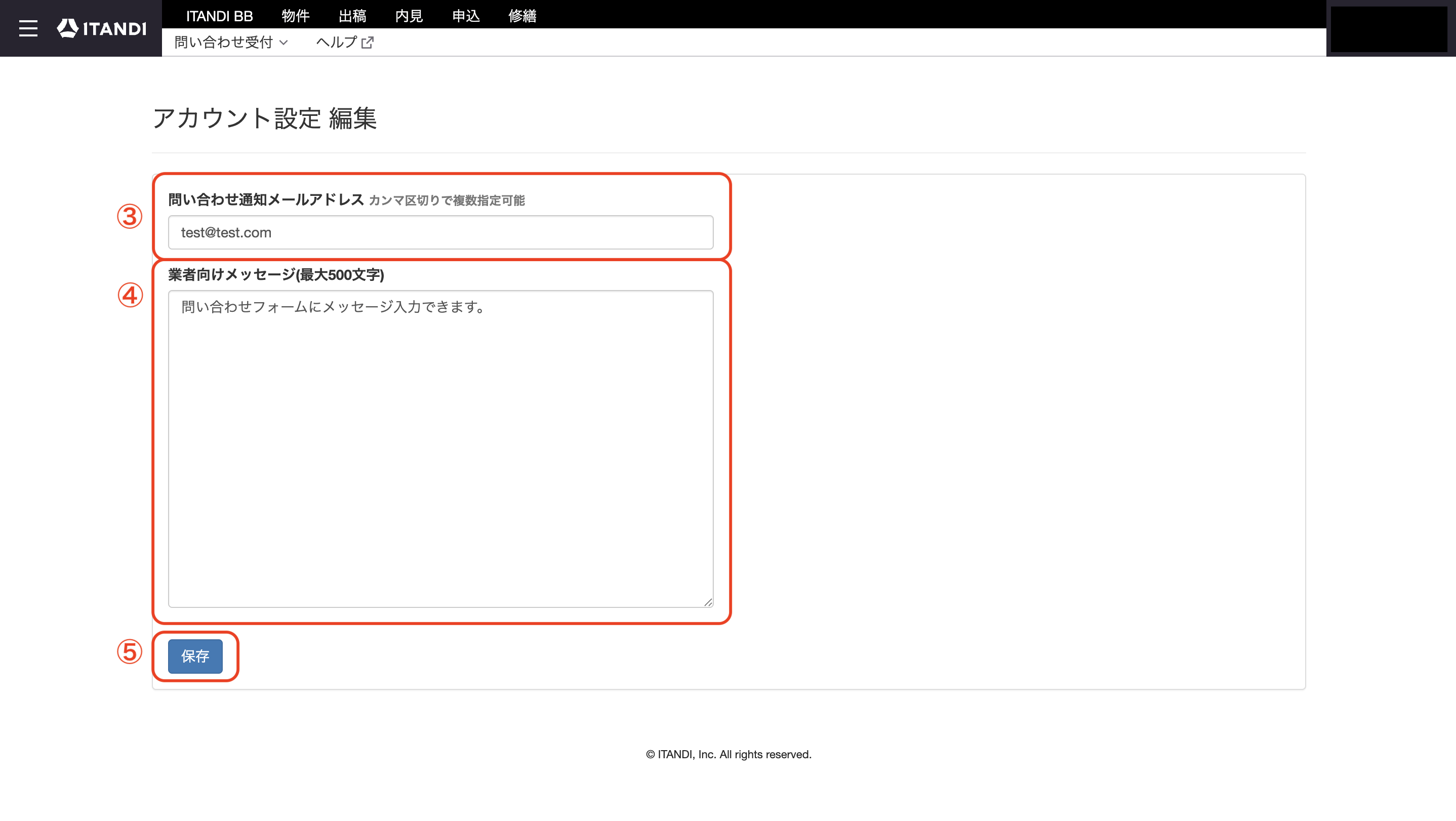Open the ヘルプ external link
Screen dimensions: 1456x821
coord(345,43)
